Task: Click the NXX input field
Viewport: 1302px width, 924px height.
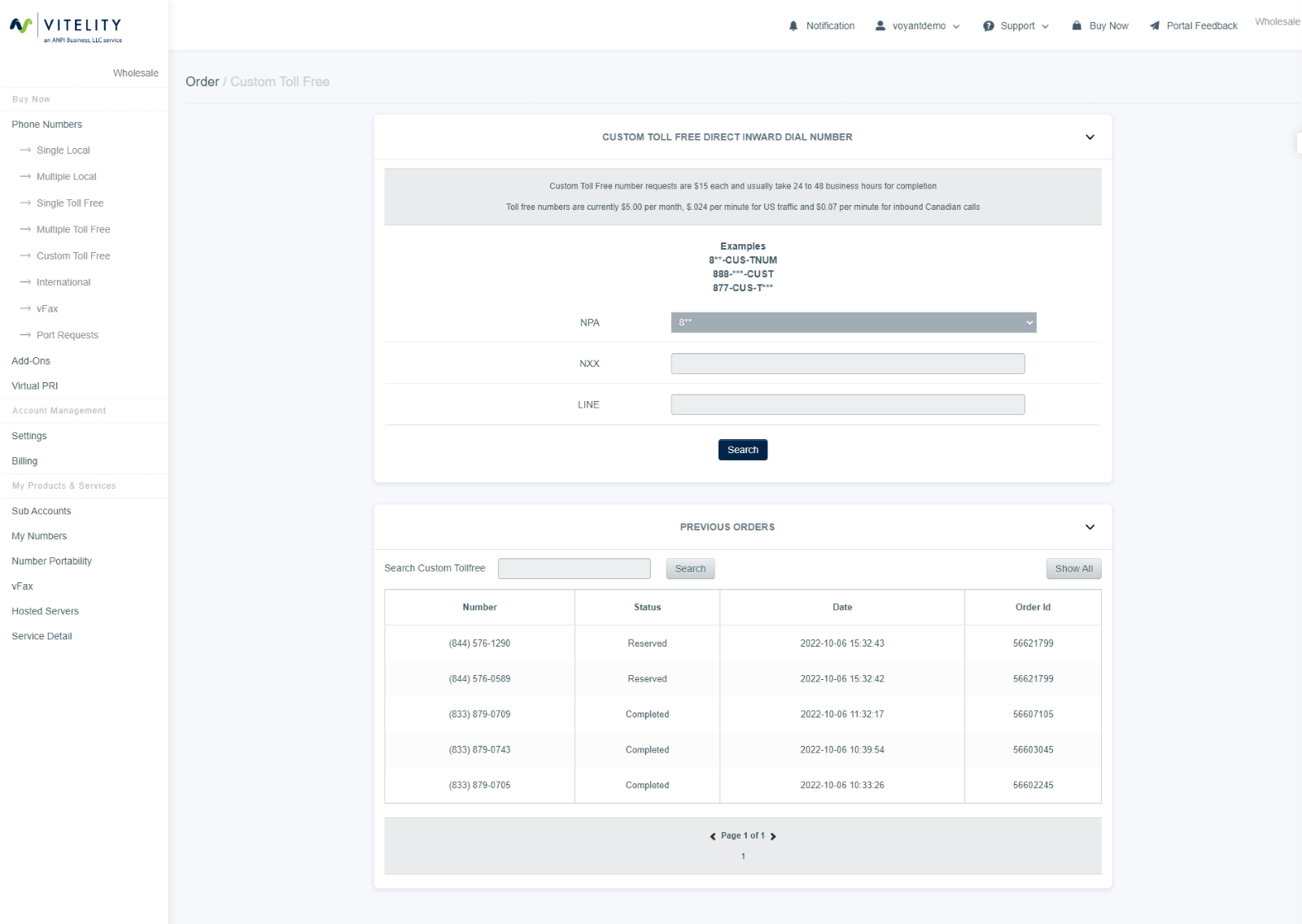Action: pos(847,364)
